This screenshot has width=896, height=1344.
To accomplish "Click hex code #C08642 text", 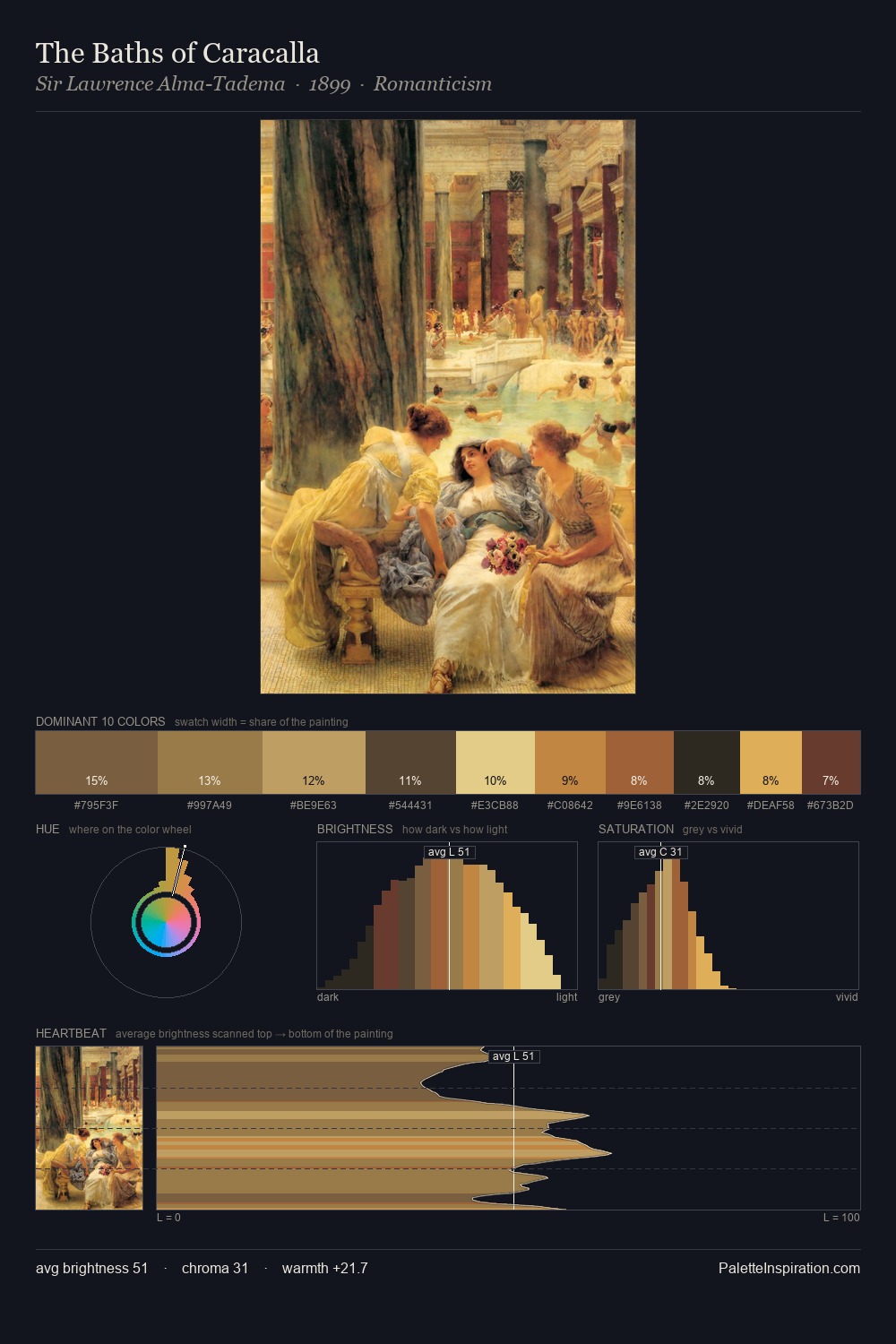I will click(570, 806).
